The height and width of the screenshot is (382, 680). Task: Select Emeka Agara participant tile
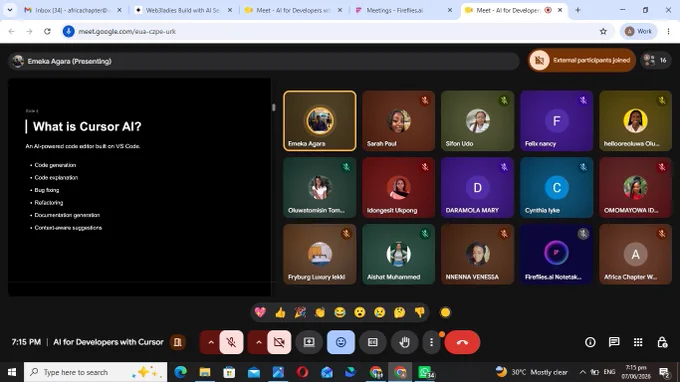[x=320, y=121]
